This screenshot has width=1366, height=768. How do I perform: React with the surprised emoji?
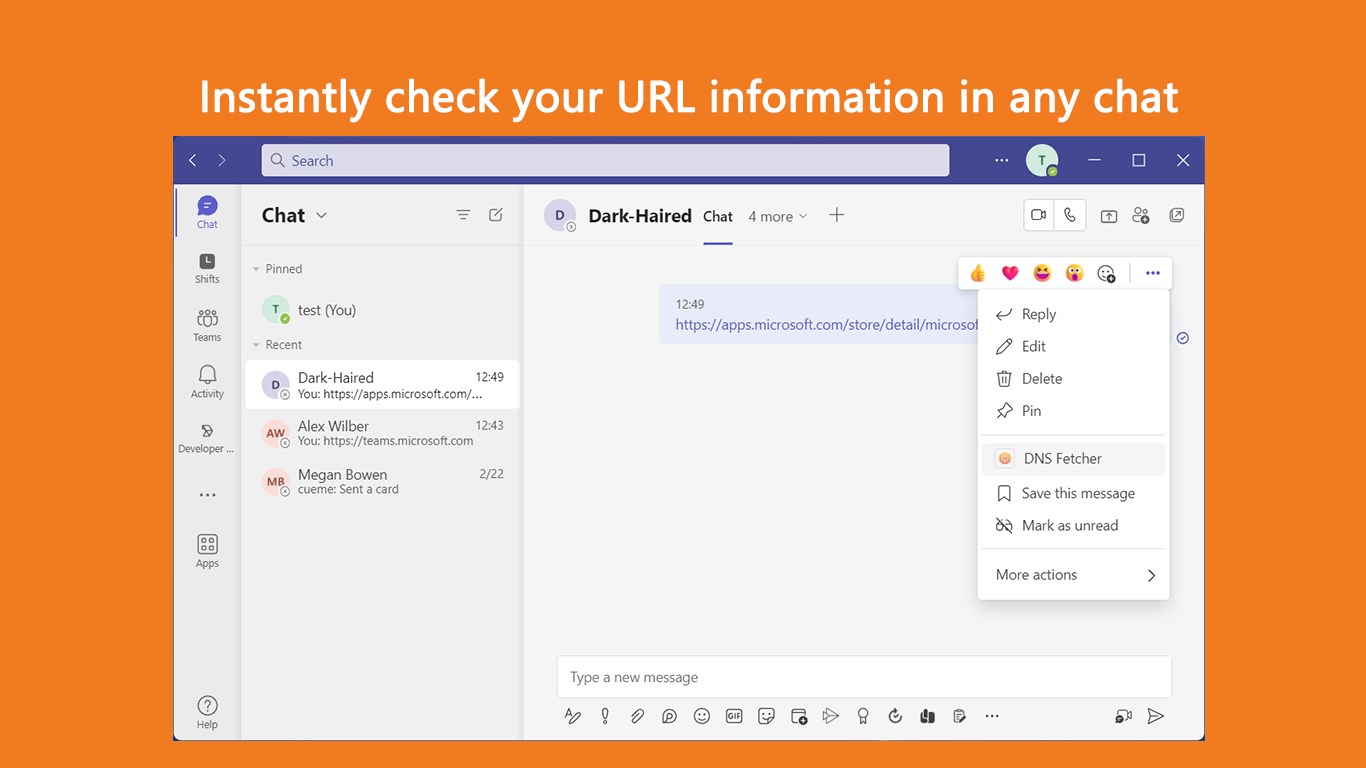pyautogui.click(x=1074, y=273)
